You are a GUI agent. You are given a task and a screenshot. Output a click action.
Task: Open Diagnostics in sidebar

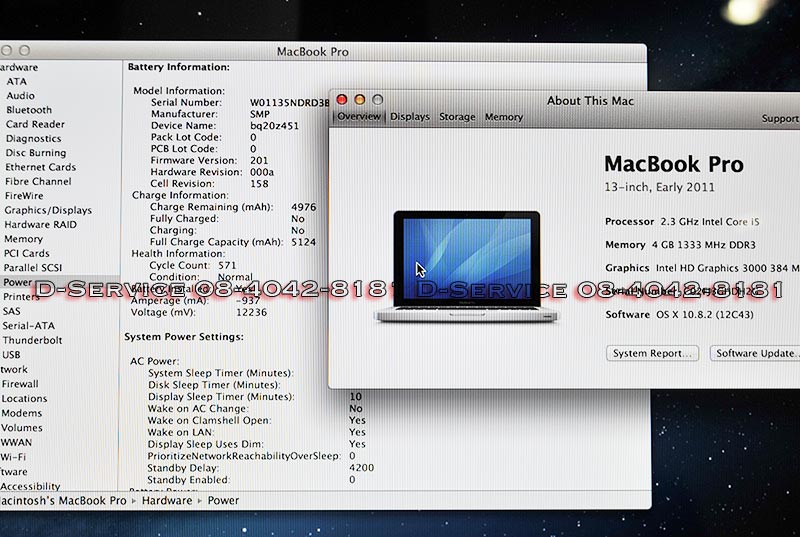pyautogui.click(x=33, y=139)
